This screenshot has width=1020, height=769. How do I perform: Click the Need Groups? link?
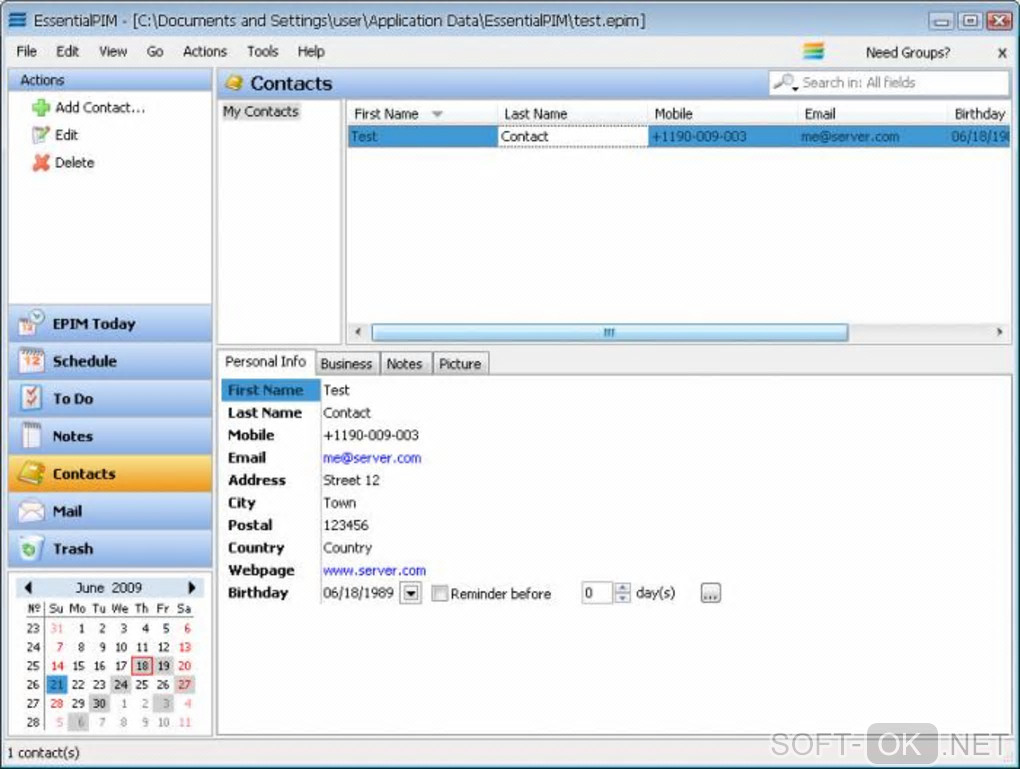[x=907, y=53]
